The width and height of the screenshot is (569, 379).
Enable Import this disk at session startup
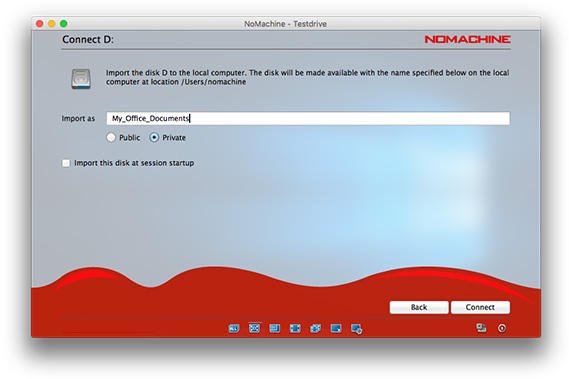[66, 163]
